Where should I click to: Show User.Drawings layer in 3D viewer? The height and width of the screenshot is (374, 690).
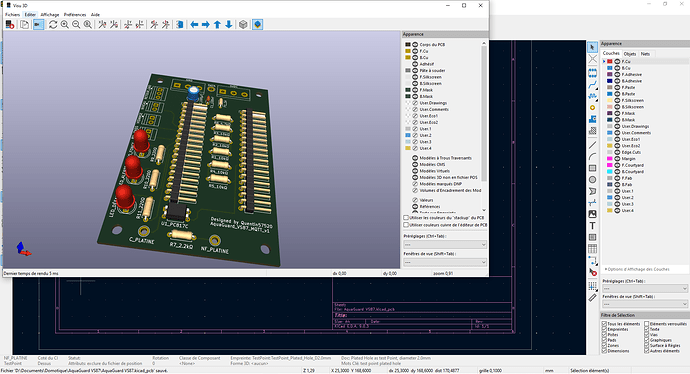[x=415, y=103]
